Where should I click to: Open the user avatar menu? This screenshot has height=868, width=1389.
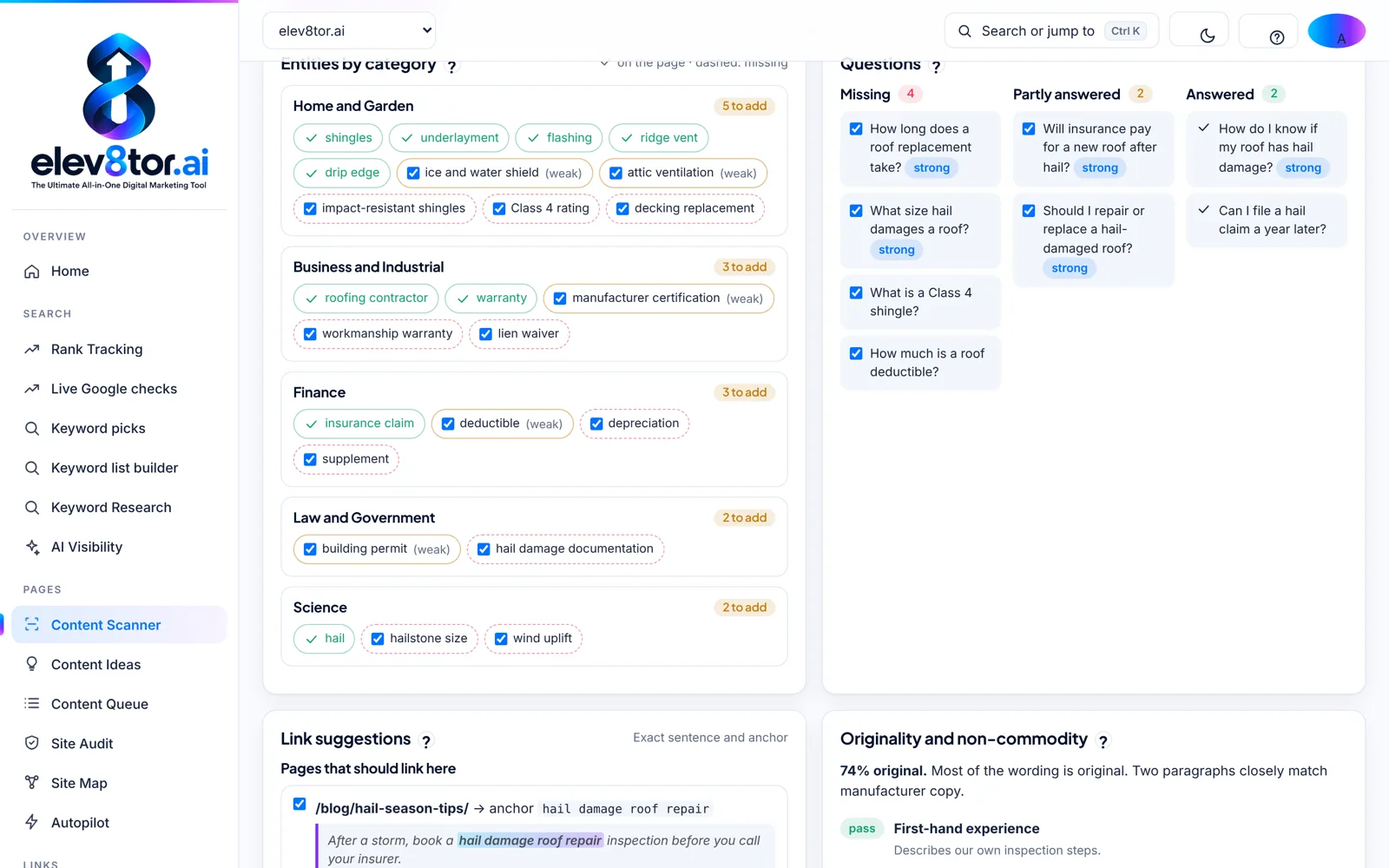1337,31
